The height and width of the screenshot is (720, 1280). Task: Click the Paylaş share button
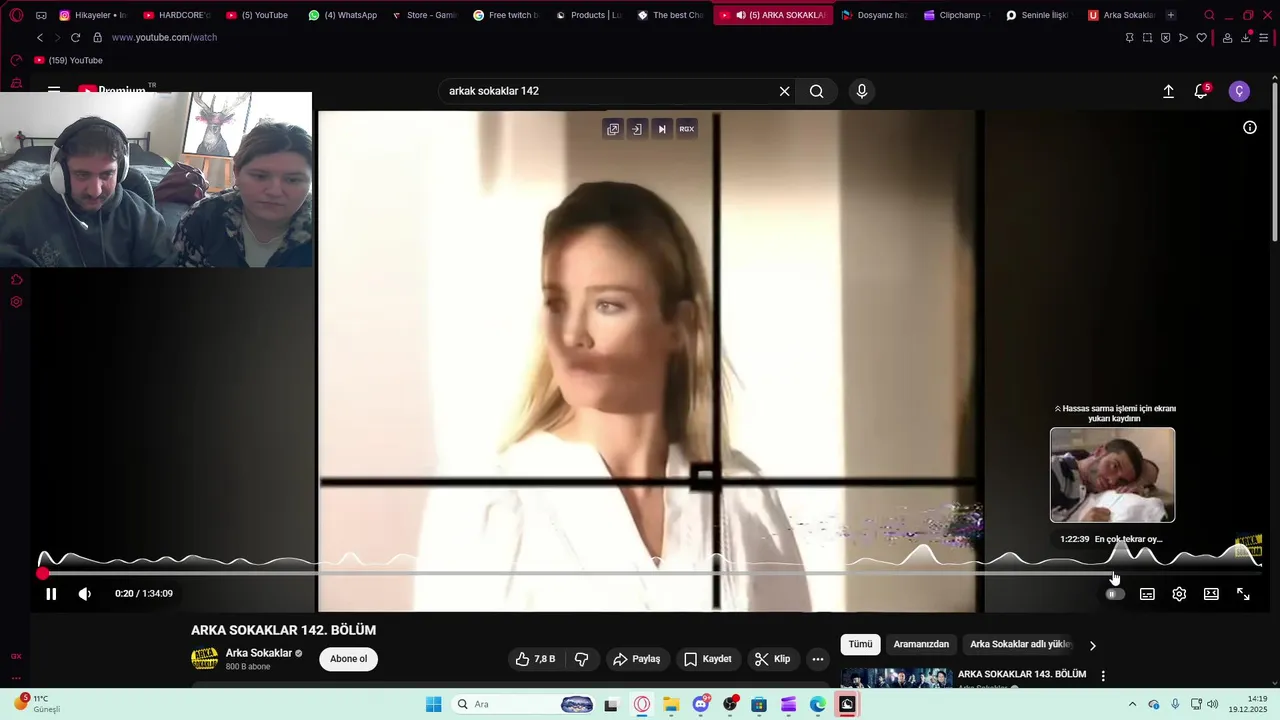(x=636, y=659)
